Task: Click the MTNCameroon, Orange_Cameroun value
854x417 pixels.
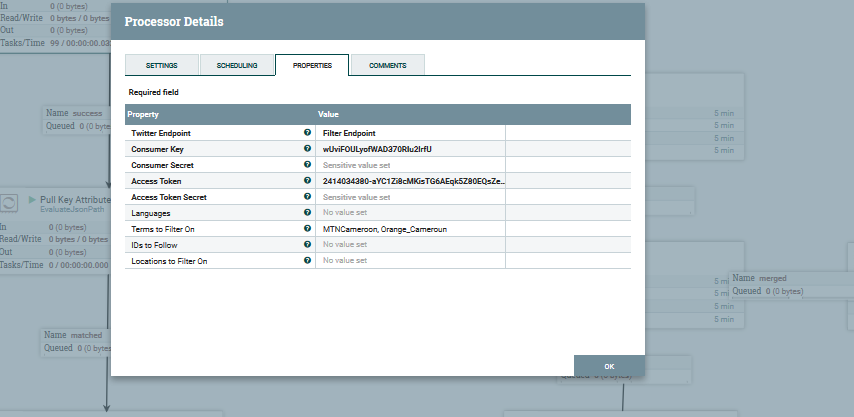Action: [x=385, y=229]
